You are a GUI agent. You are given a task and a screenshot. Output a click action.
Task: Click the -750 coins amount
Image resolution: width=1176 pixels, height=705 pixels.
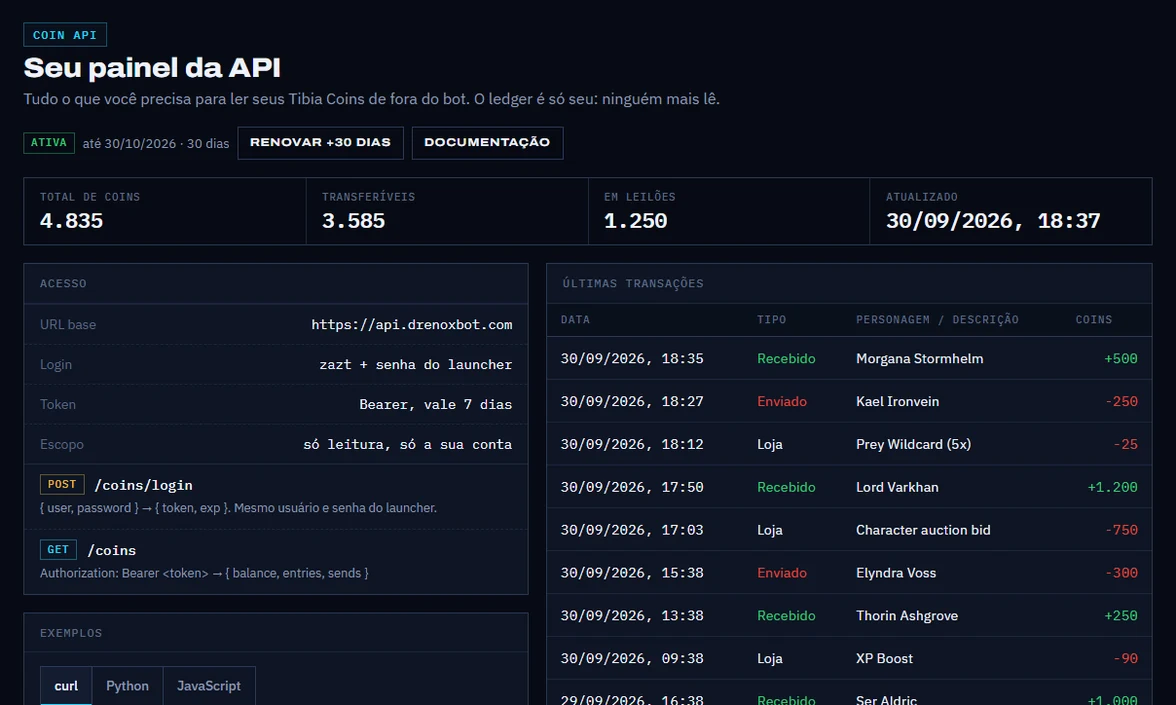pyautogui.click(x=1121, y=530)
